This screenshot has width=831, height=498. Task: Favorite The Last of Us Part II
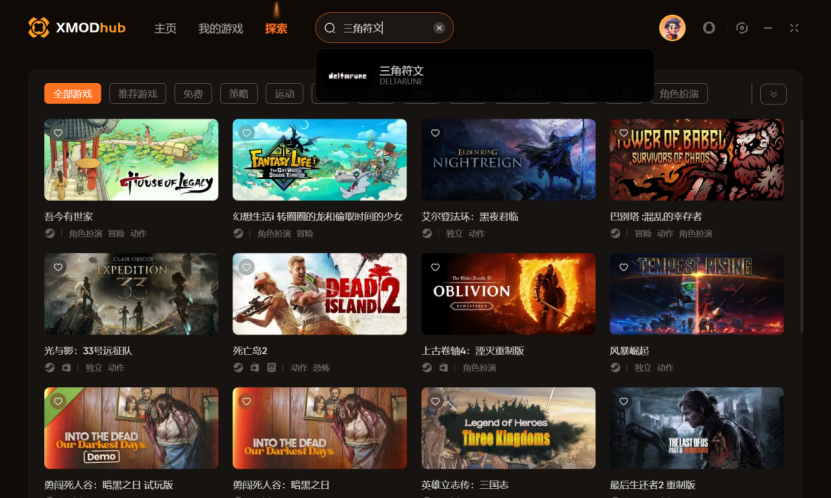[624, 401]
